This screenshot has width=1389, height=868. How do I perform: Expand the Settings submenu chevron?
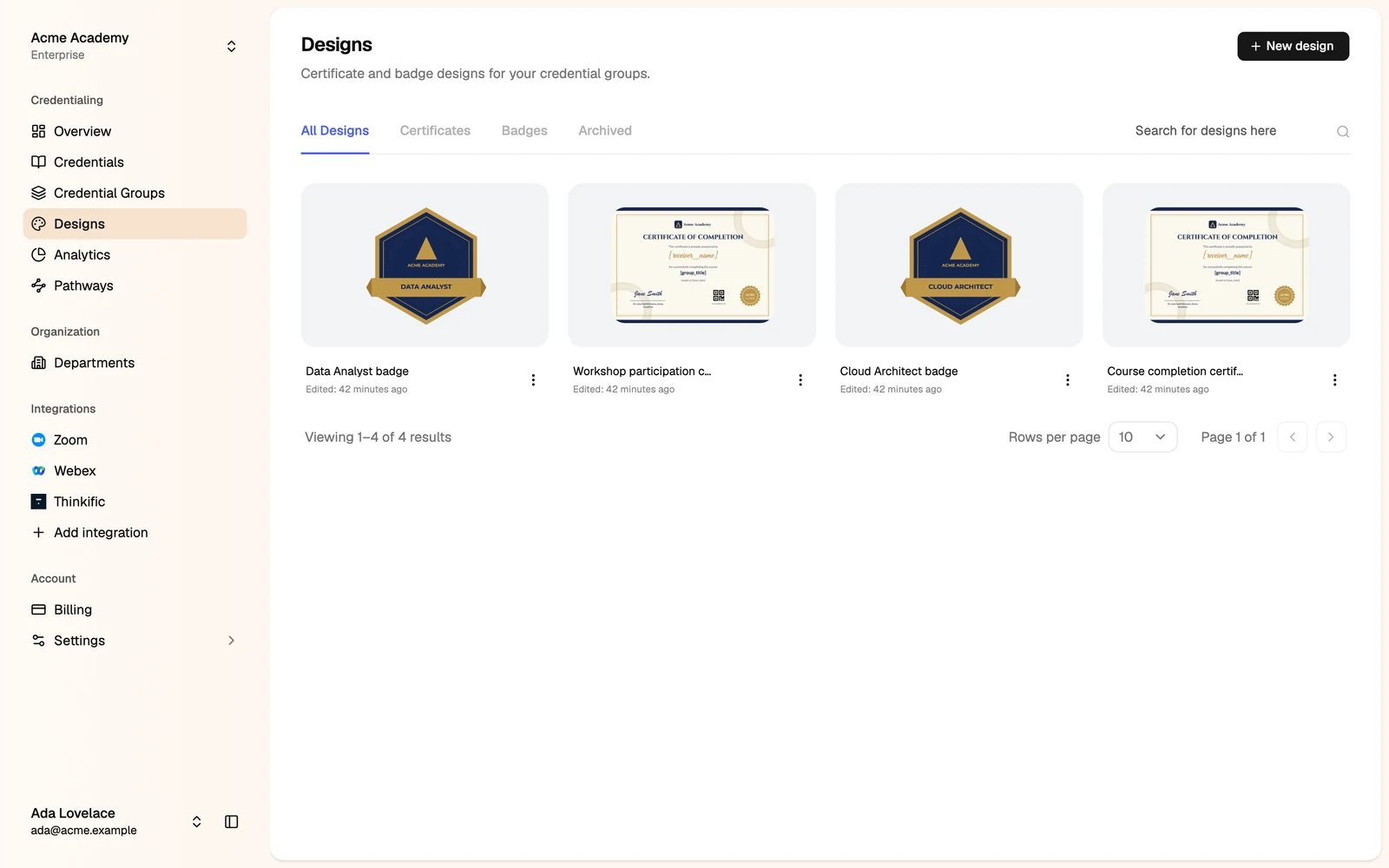pyautogui.click(x=231, y=641)
